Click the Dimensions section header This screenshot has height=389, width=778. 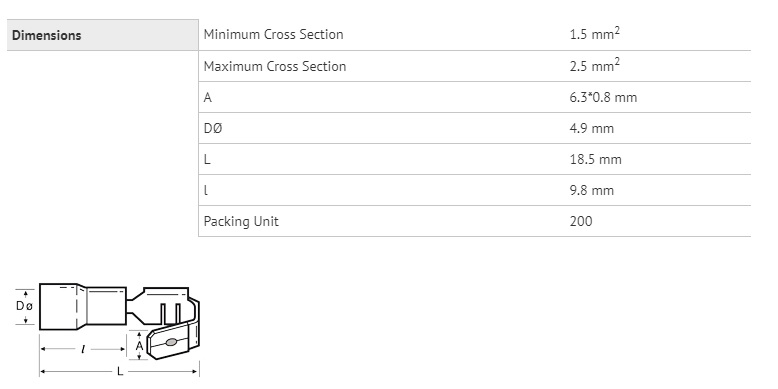coord(46,36)
